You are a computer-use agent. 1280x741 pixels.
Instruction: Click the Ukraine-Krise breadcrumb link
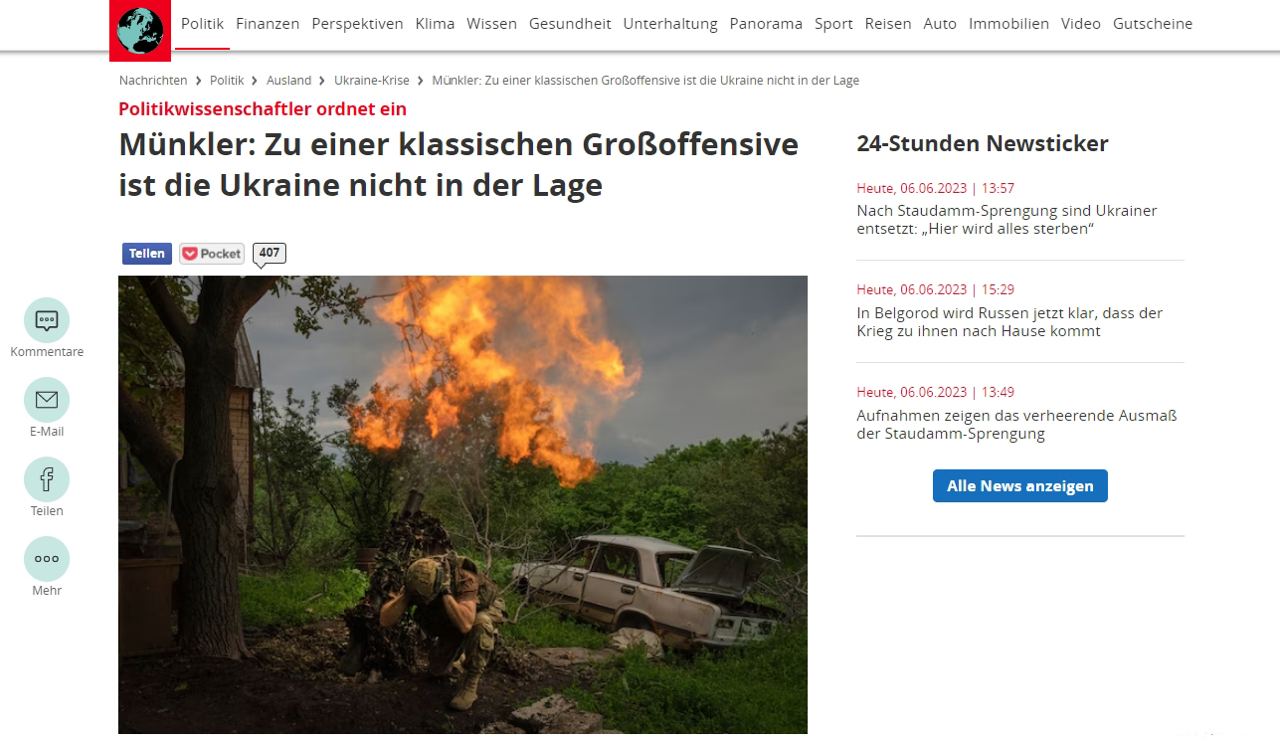coord(372,80)
